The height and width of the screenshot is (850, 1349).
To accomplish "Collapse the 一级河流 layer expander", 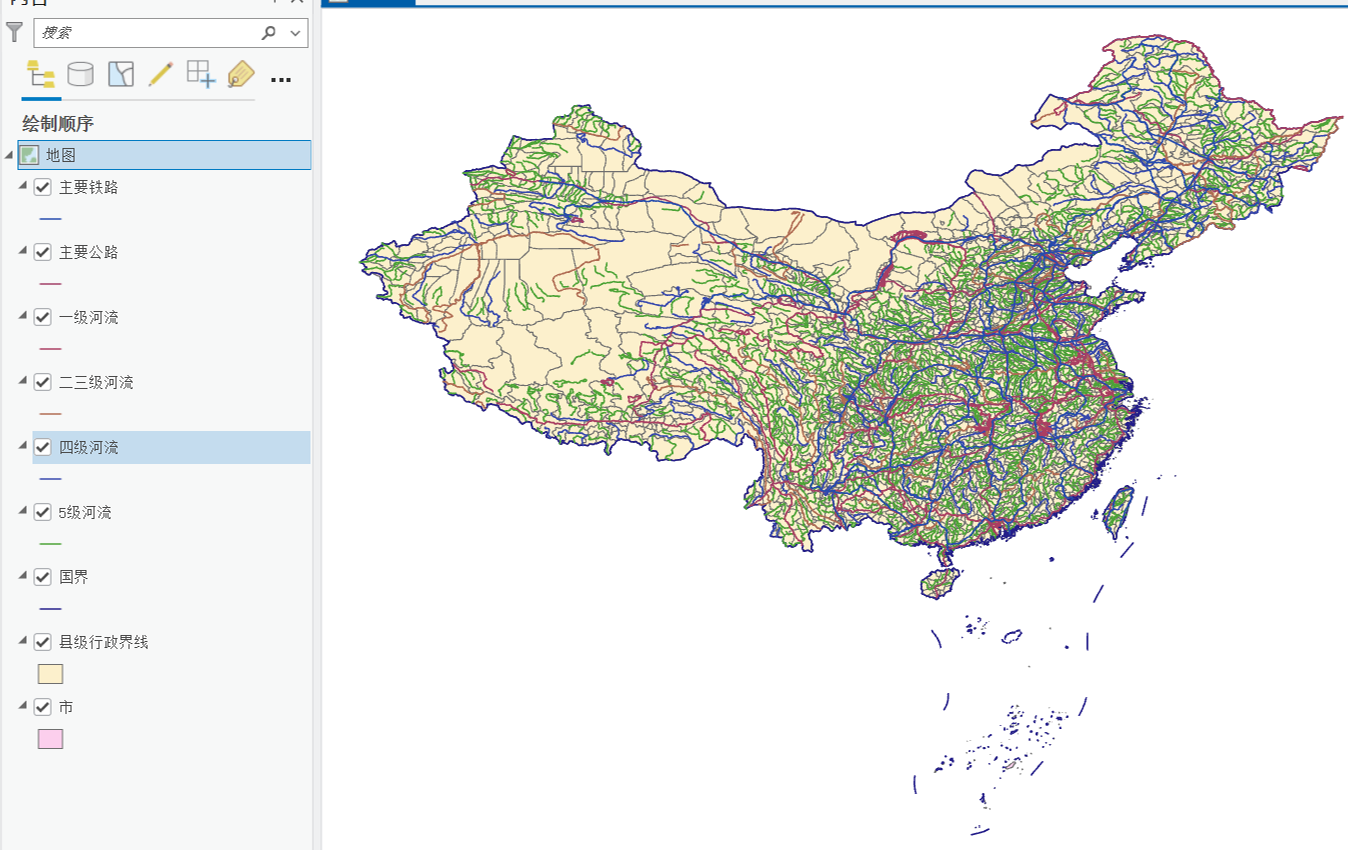I will pos(23,316).
